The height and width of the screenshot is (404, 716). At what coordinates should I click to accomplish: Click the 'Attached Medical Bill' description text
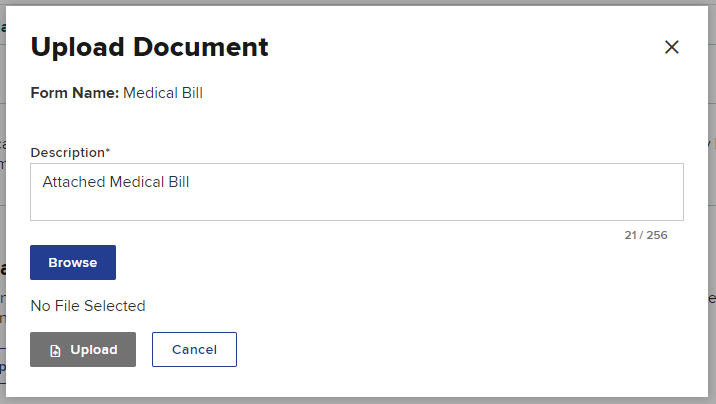tap(116, 182)
